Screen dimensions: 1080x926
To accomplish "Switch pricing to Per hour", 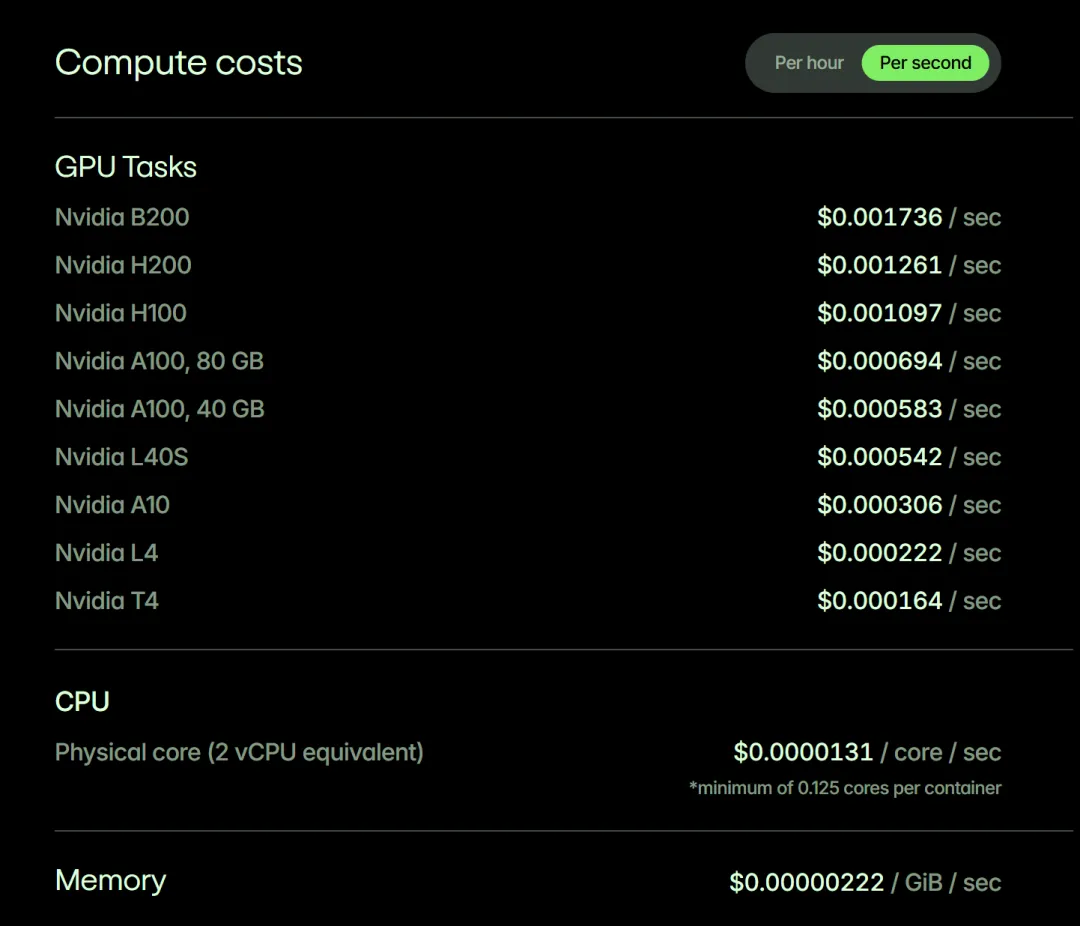I will [809, 63].
